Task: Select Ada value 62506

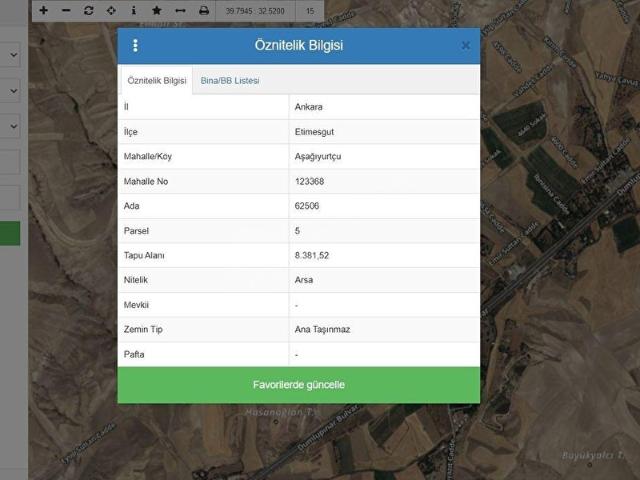Action: pyautogui.click(x=307, y=206)
